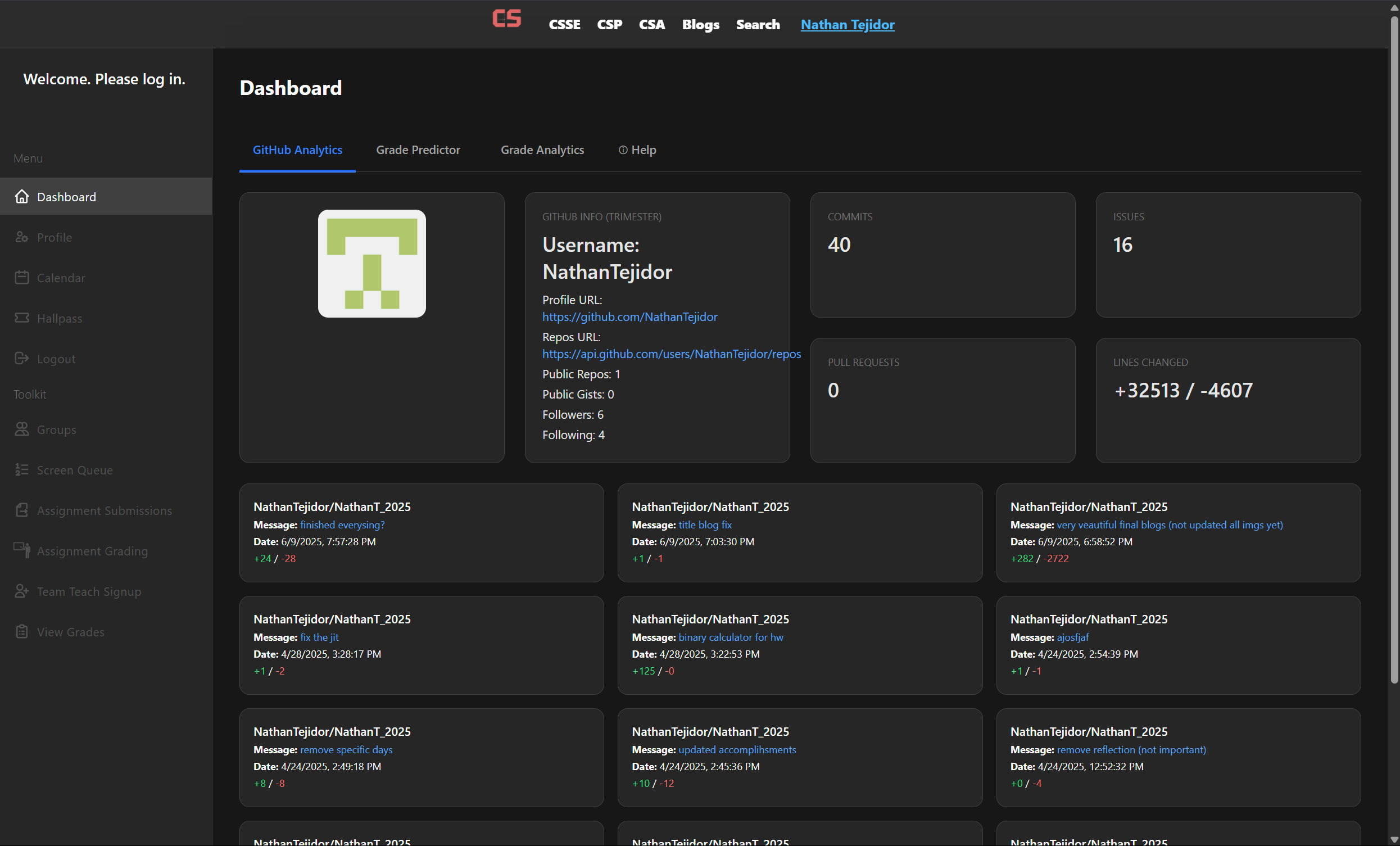Click the Lines Changed +32513 / -4607 value
The width and height of the screenshot is (1400, 846).
click(1183, 390)
